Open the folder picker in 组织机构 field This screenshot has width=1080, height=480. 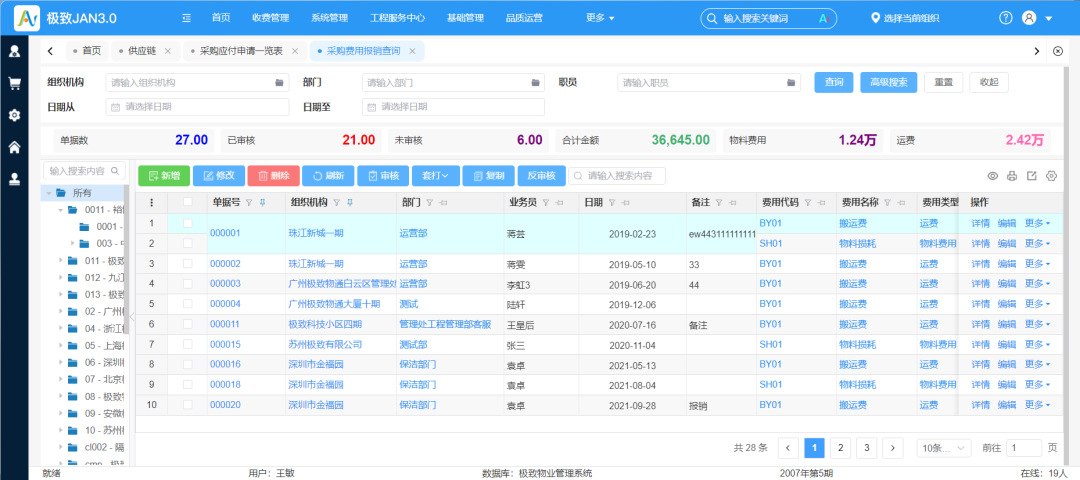click(x=279, y=83)
